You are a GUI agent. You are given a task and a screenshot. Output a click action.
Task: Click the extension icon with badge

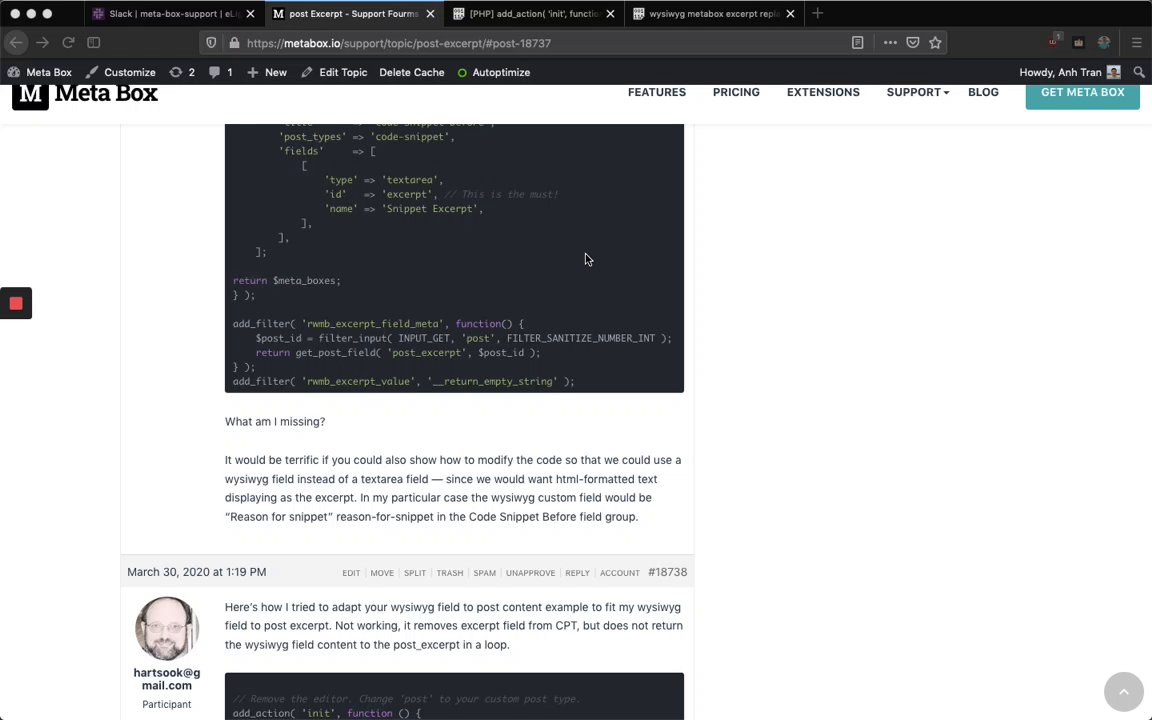tap(1054, 41)
